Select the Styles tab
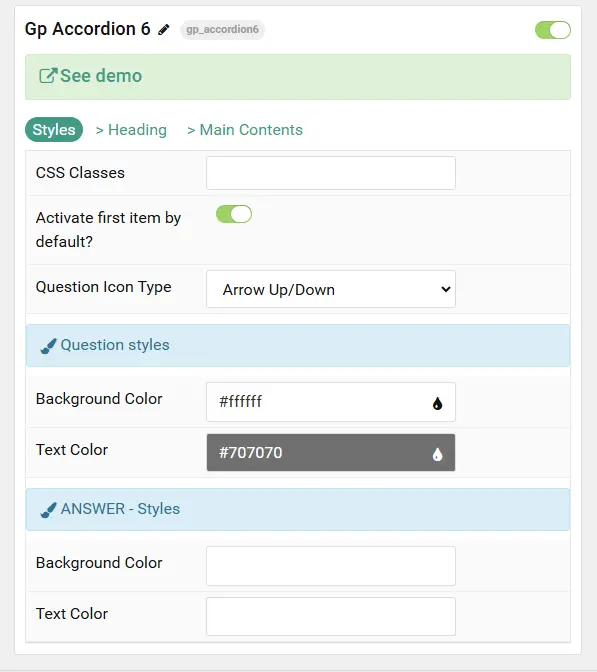The width and height of the screenshot is (597, 672). tap(54, 129)
